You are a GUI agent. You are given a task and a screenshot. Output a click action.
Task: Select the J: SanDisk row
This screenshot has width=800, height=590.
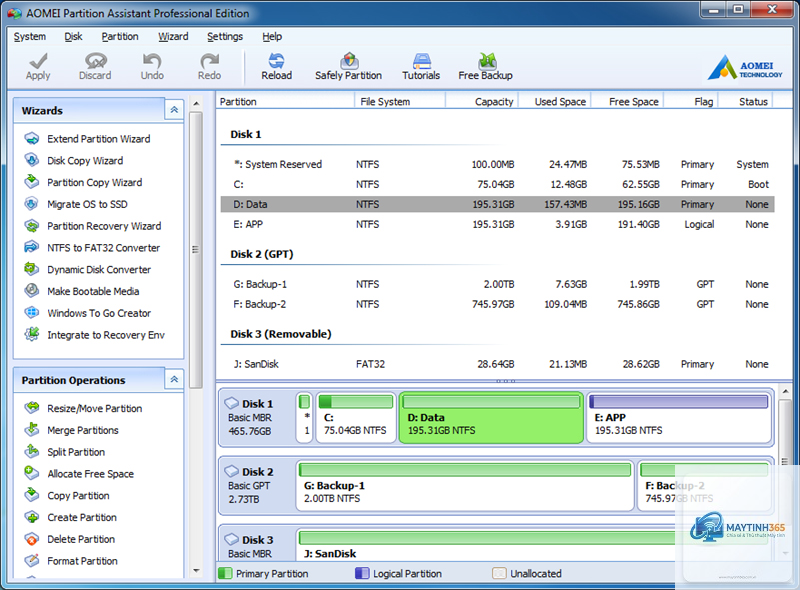pyautogui.click(x=497, y=364)
